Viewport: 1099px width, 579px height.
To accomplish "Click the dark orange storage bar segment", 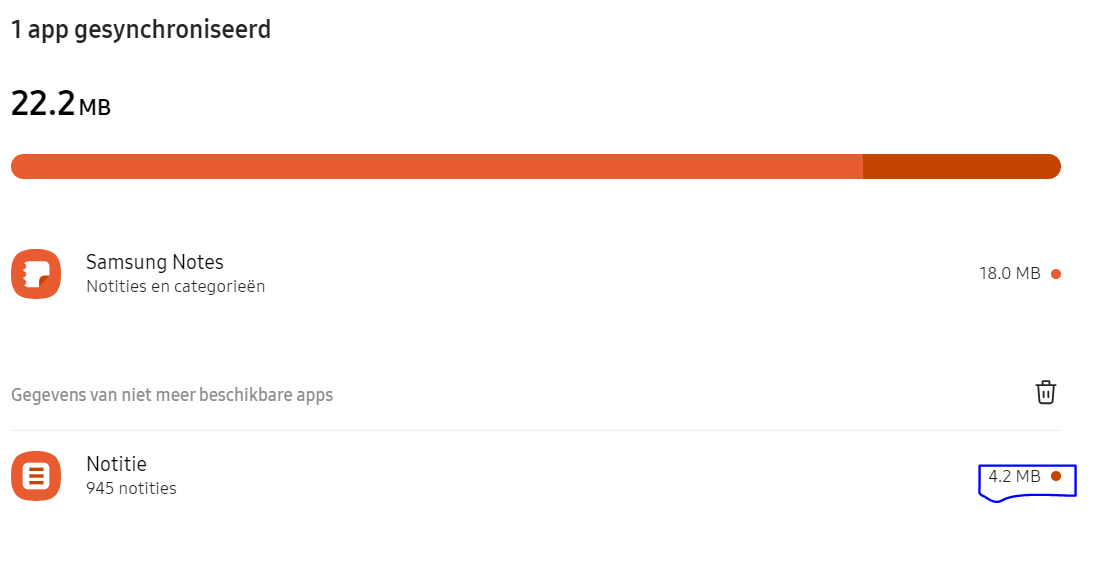I will click(960, 166).
